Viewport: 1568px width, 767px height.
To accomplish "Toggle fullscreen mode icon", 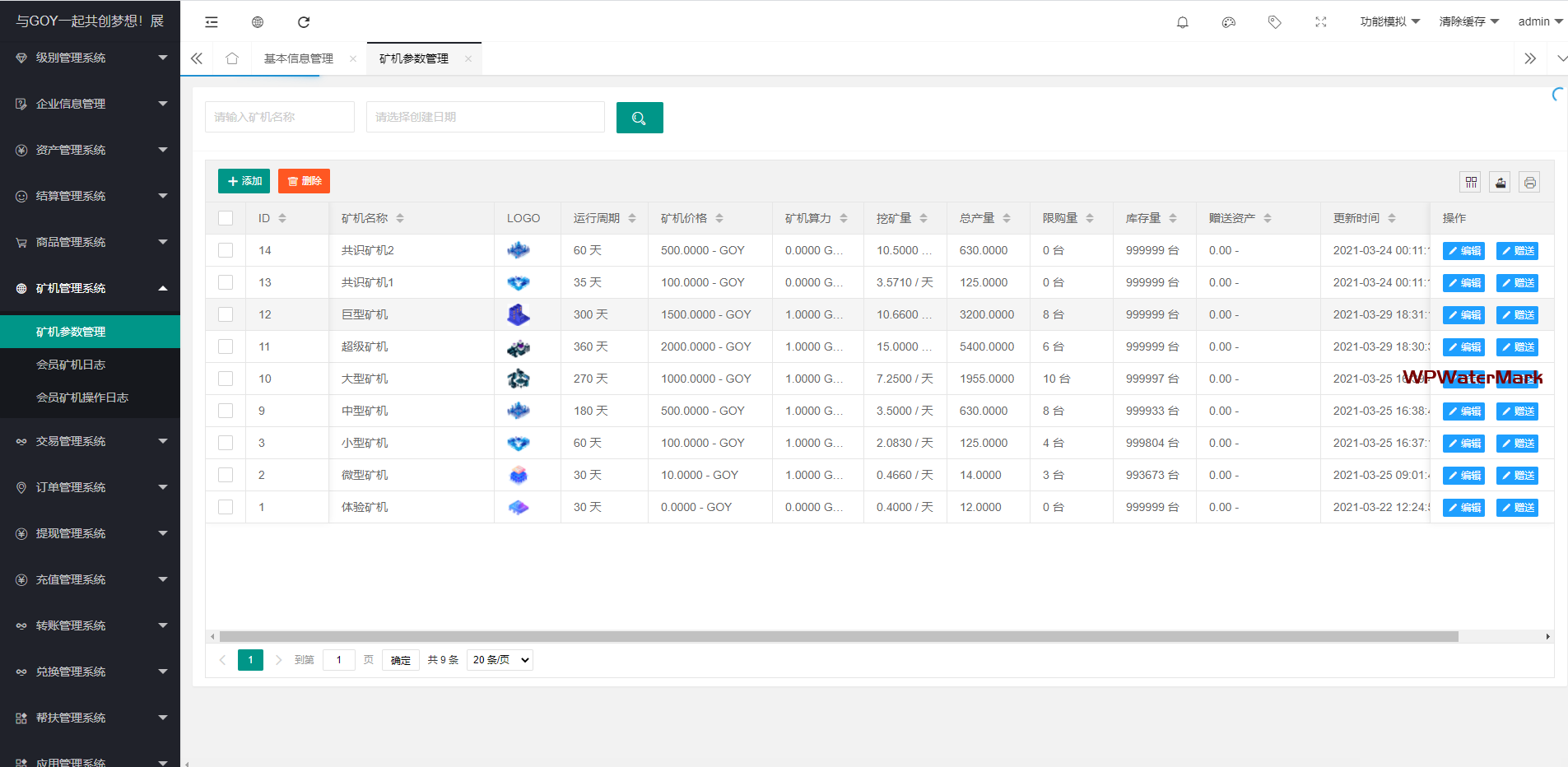I will tap(1320, 22).
